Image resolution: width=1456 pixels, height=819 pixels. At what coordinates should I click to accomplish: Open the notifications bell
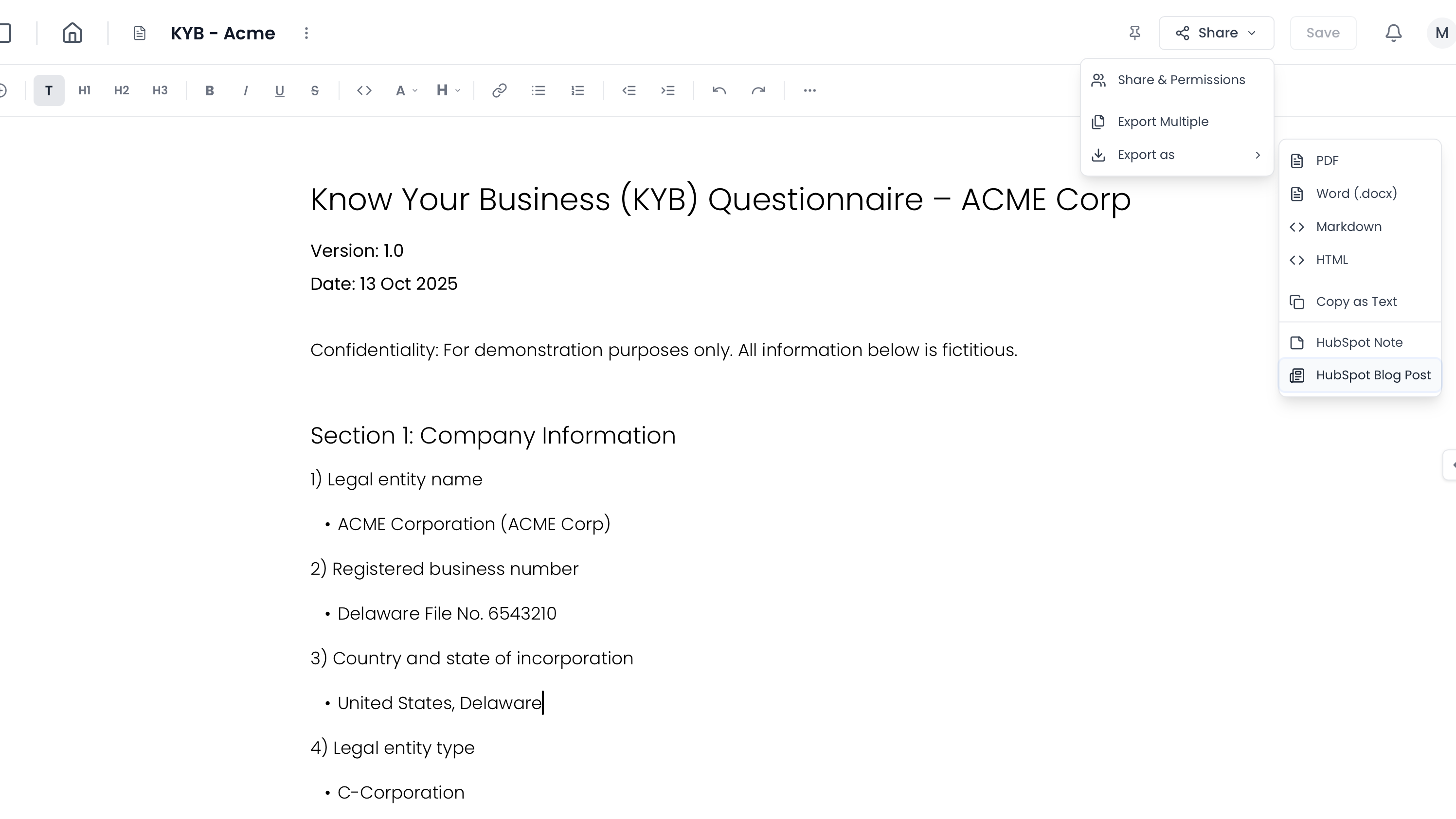[x=1392, y=33]
